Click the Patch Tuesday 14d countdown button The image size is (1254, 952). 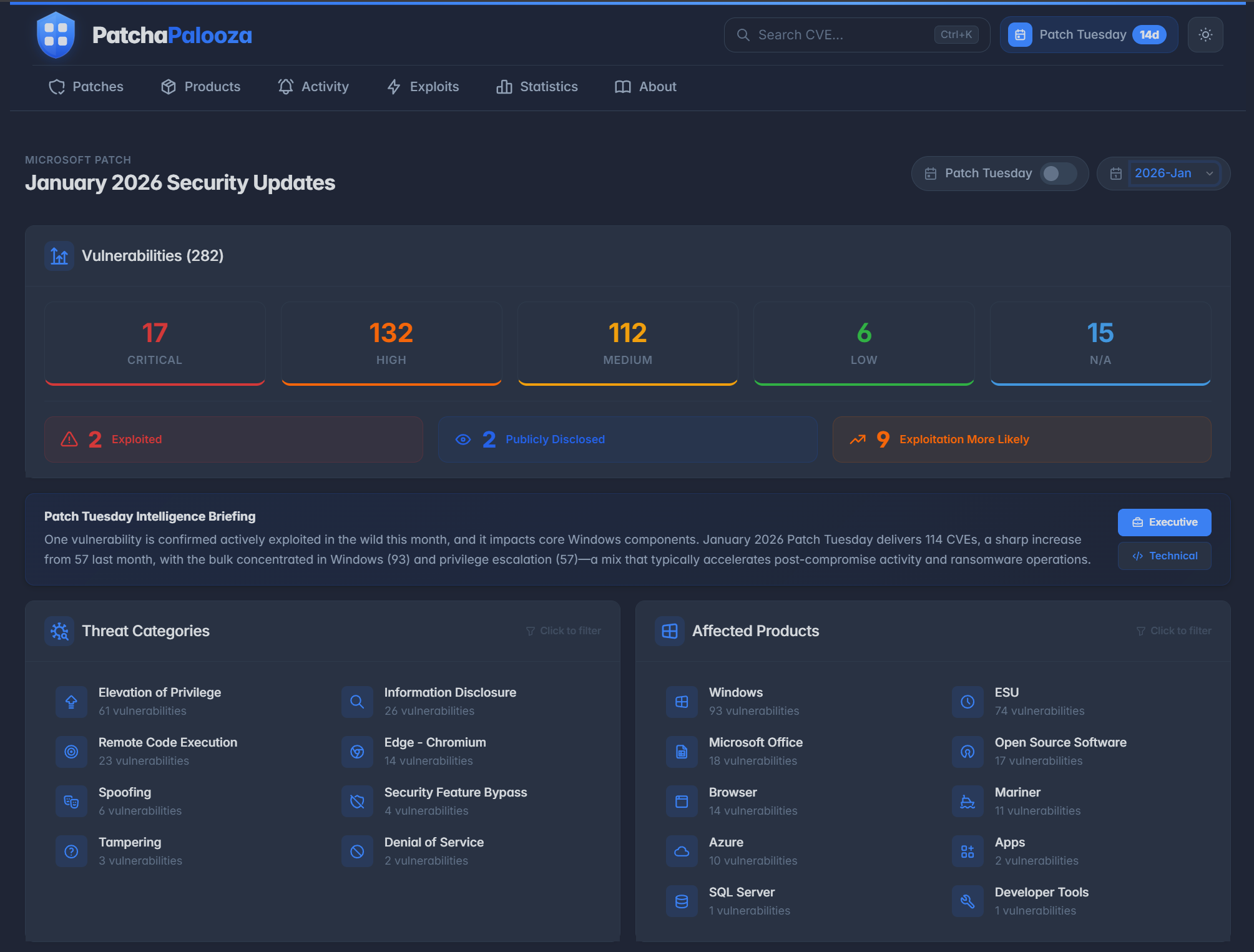click(x=1089, y=35)
